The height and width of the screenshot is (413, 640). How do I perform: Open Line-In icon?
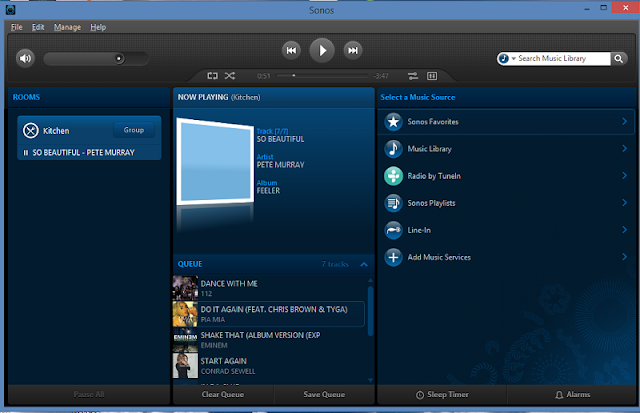pos(393,230)
